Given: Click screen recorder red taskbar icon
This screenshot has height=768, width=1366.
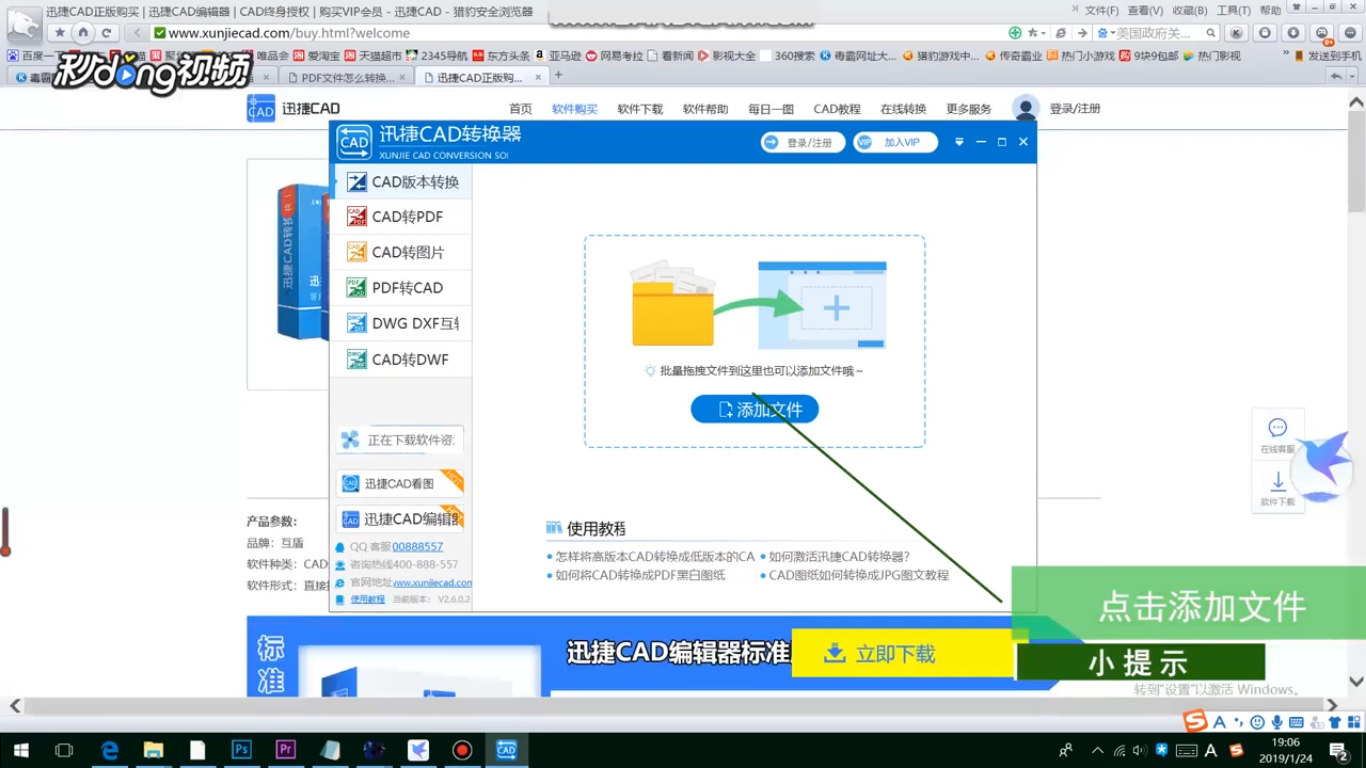Looking at the screenshot, I should point(462,750).
